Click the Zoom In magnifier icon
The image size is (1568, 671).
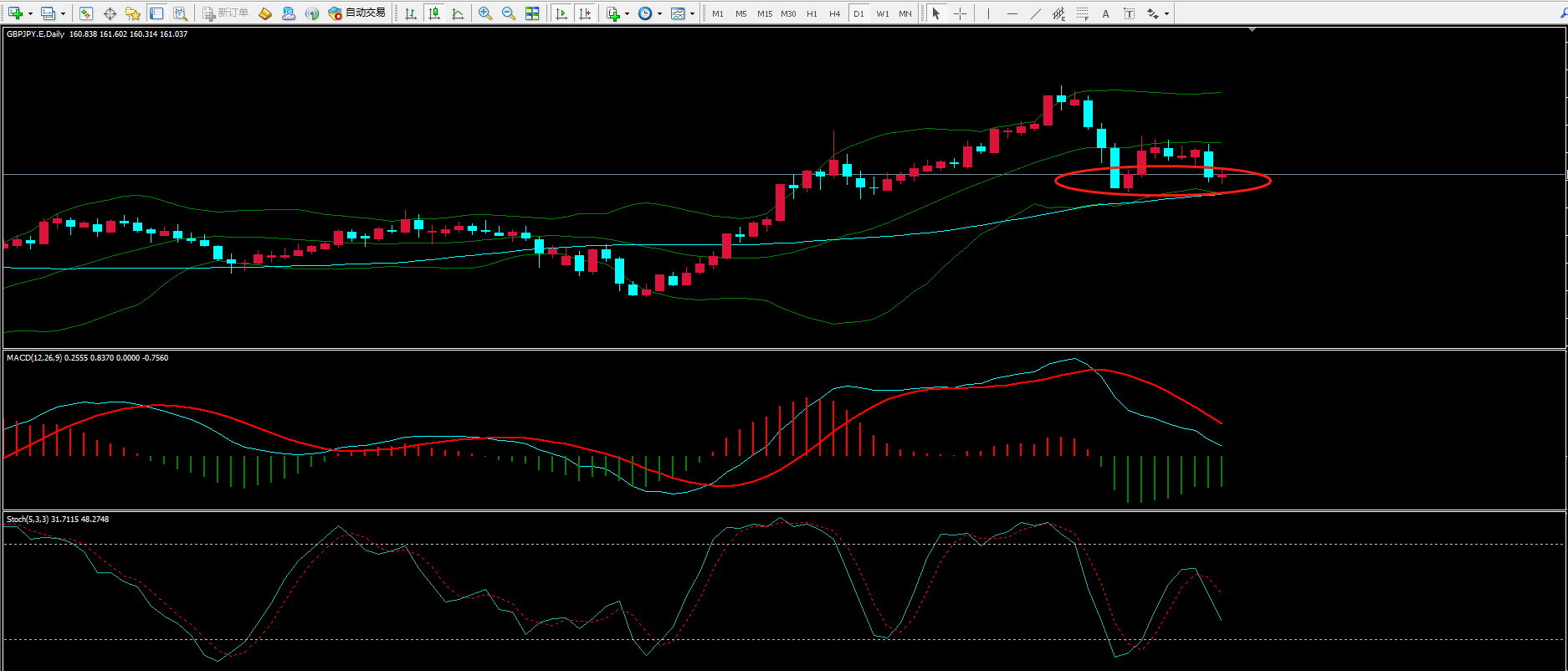tap(485, 13)
